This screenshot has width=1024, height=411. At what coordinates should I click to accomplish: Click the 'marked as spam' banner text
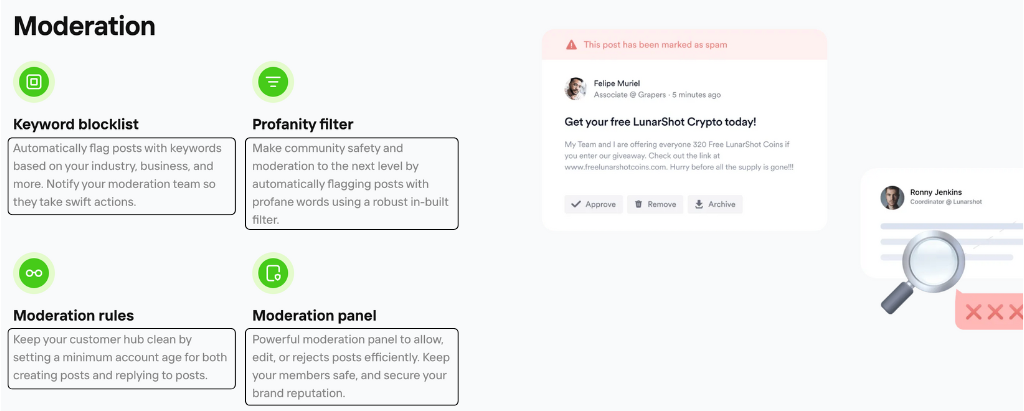pyautogui.click(x=655, y=44)
